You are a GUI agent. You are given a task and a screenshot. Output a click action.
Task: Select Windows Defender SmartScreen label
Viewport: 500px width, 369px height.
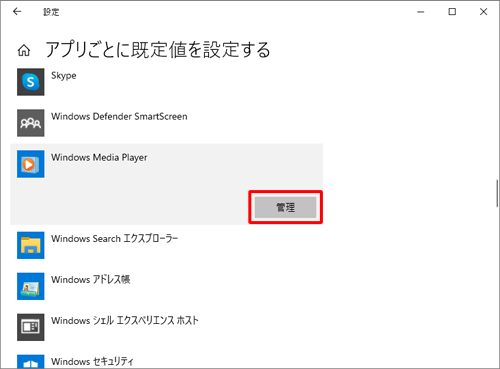click(119, 116)
